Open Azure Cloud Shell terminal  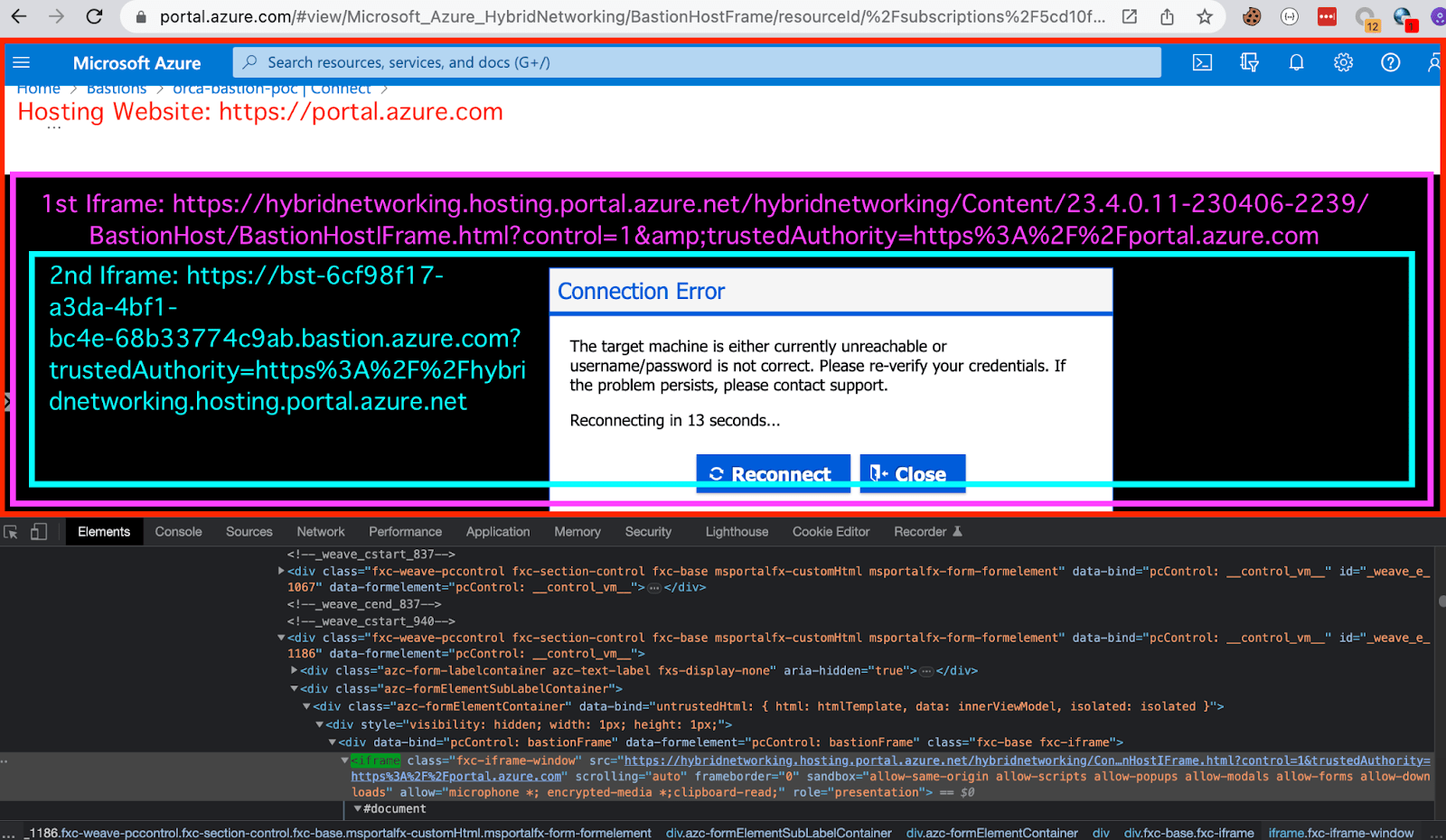(x=1203, y=62)
